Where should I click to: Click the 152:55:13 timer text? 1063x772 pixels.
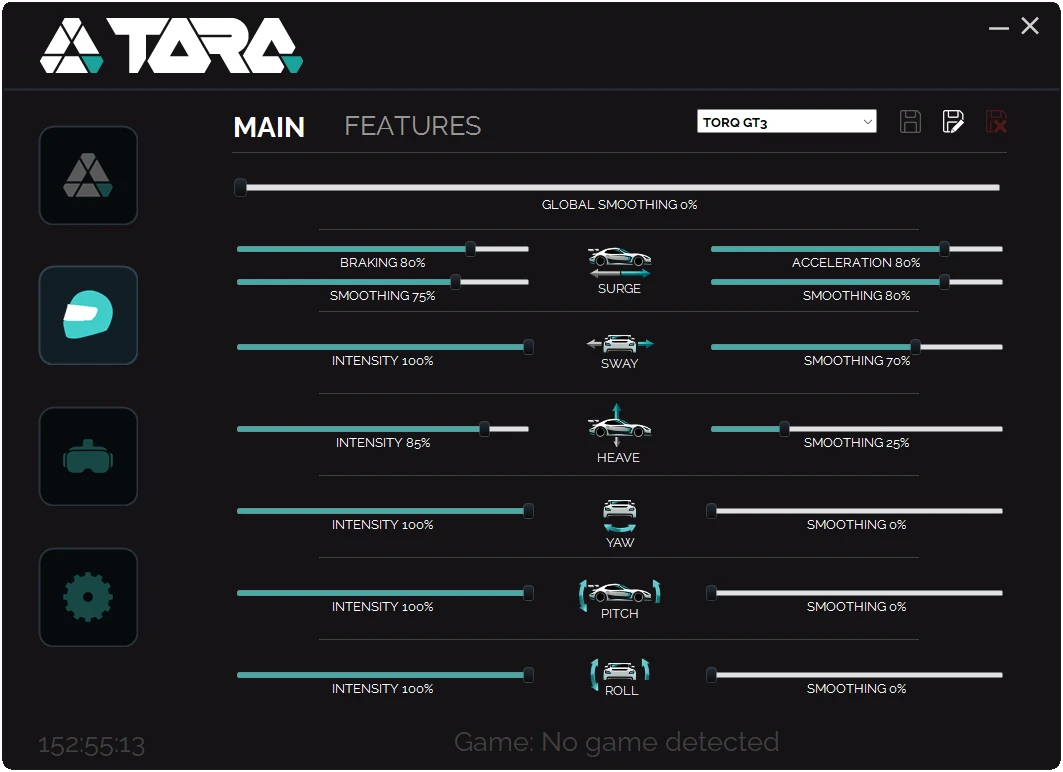point(92,746)
